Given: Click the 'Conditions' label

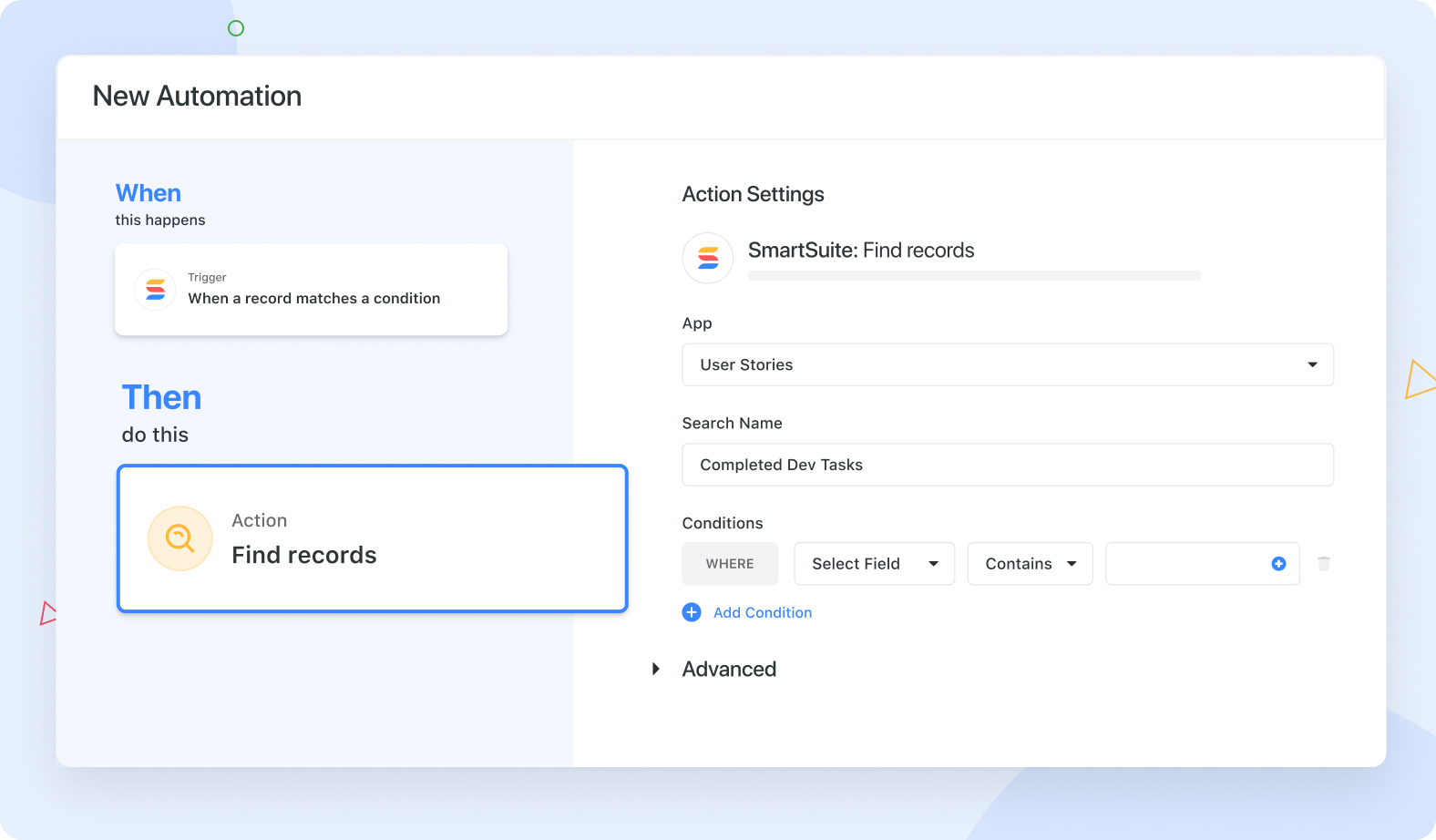Looking at the screenshot, I should pos(723,523).
